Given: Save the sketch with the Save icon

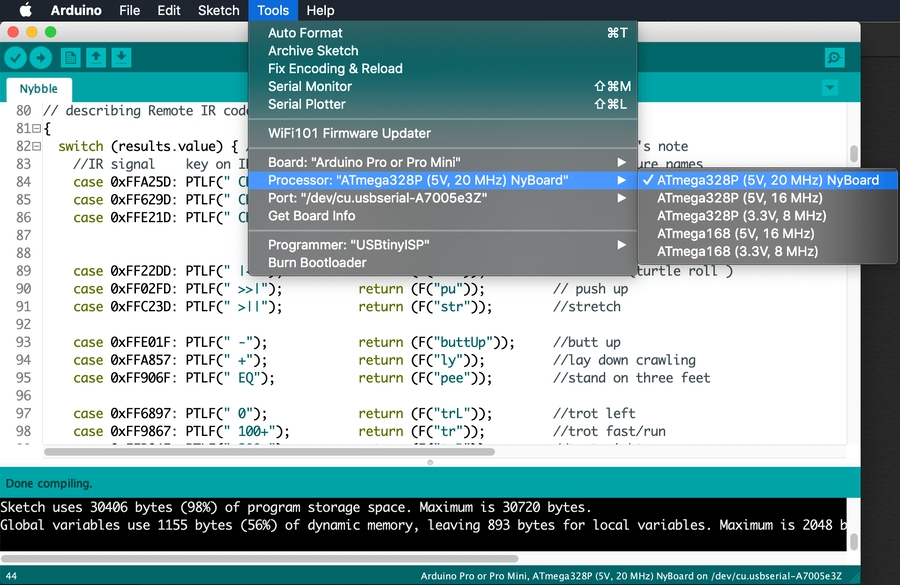Looking at the screenshot, I should click(x=121, y=58).
